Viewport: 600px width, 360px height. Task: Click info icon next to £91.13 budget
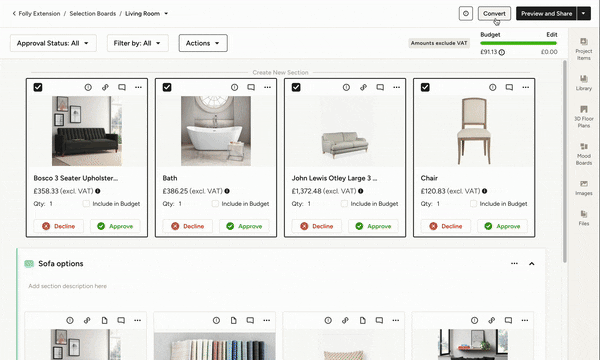(x=502, y=52)
